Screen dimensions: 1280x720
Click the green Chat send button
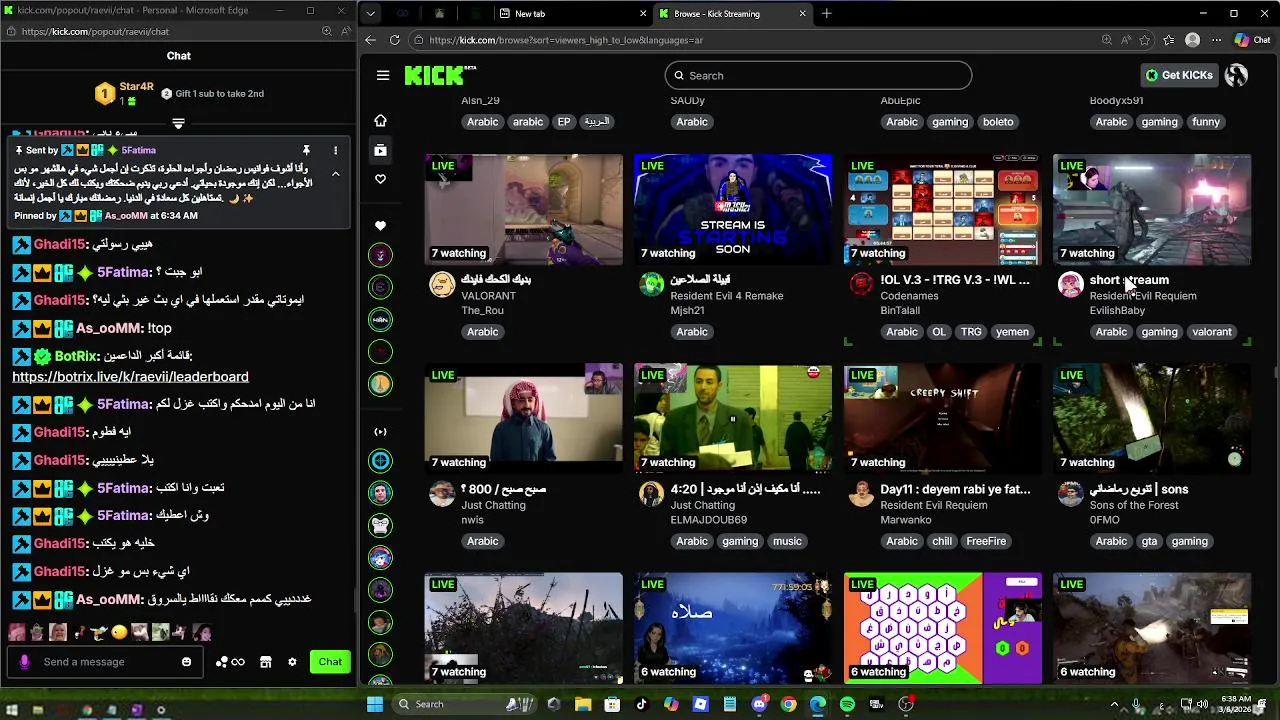(330, 662)
